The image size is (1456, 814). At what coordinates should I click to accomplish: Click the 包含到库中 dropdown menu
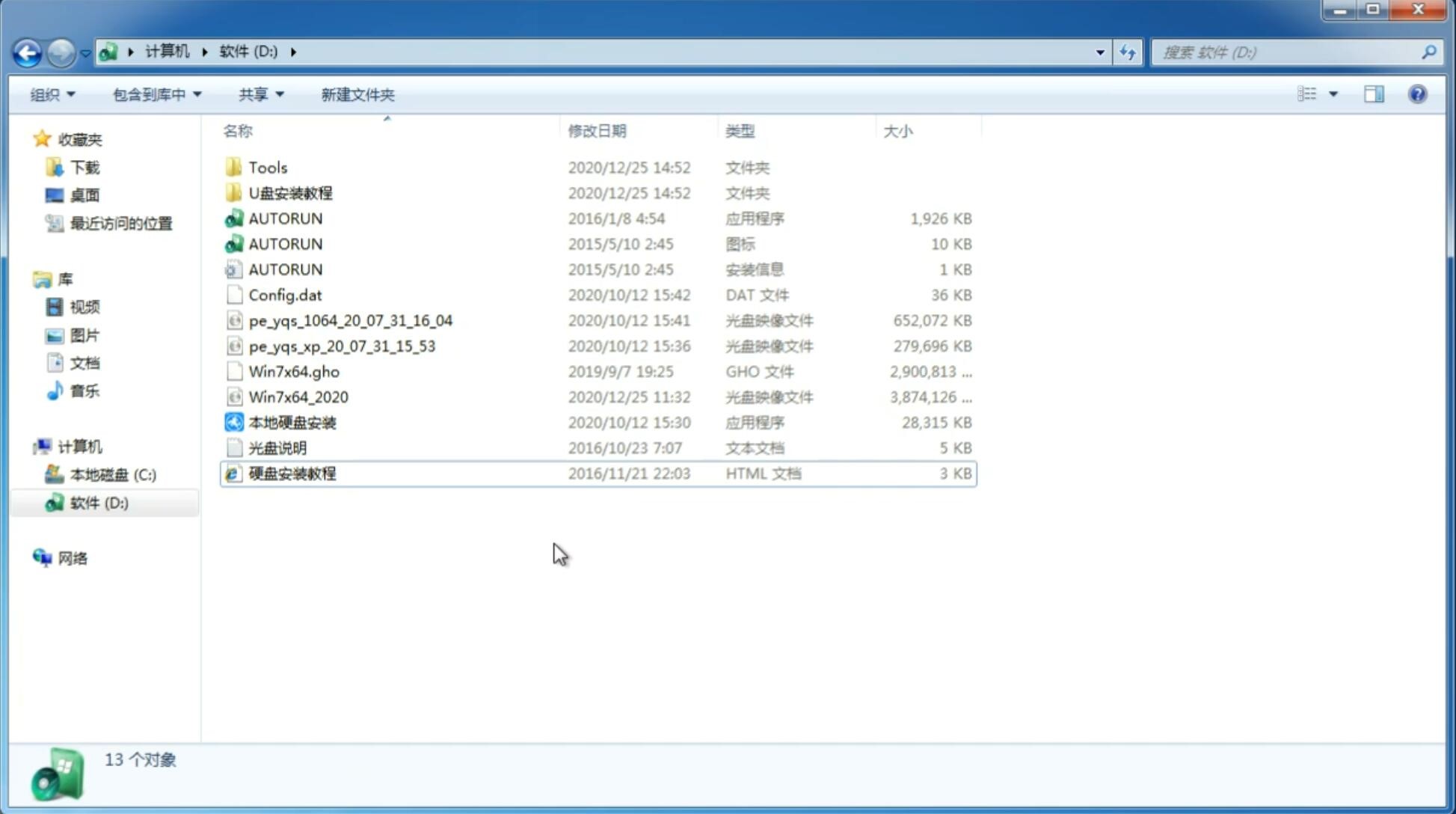coord(155,93)
